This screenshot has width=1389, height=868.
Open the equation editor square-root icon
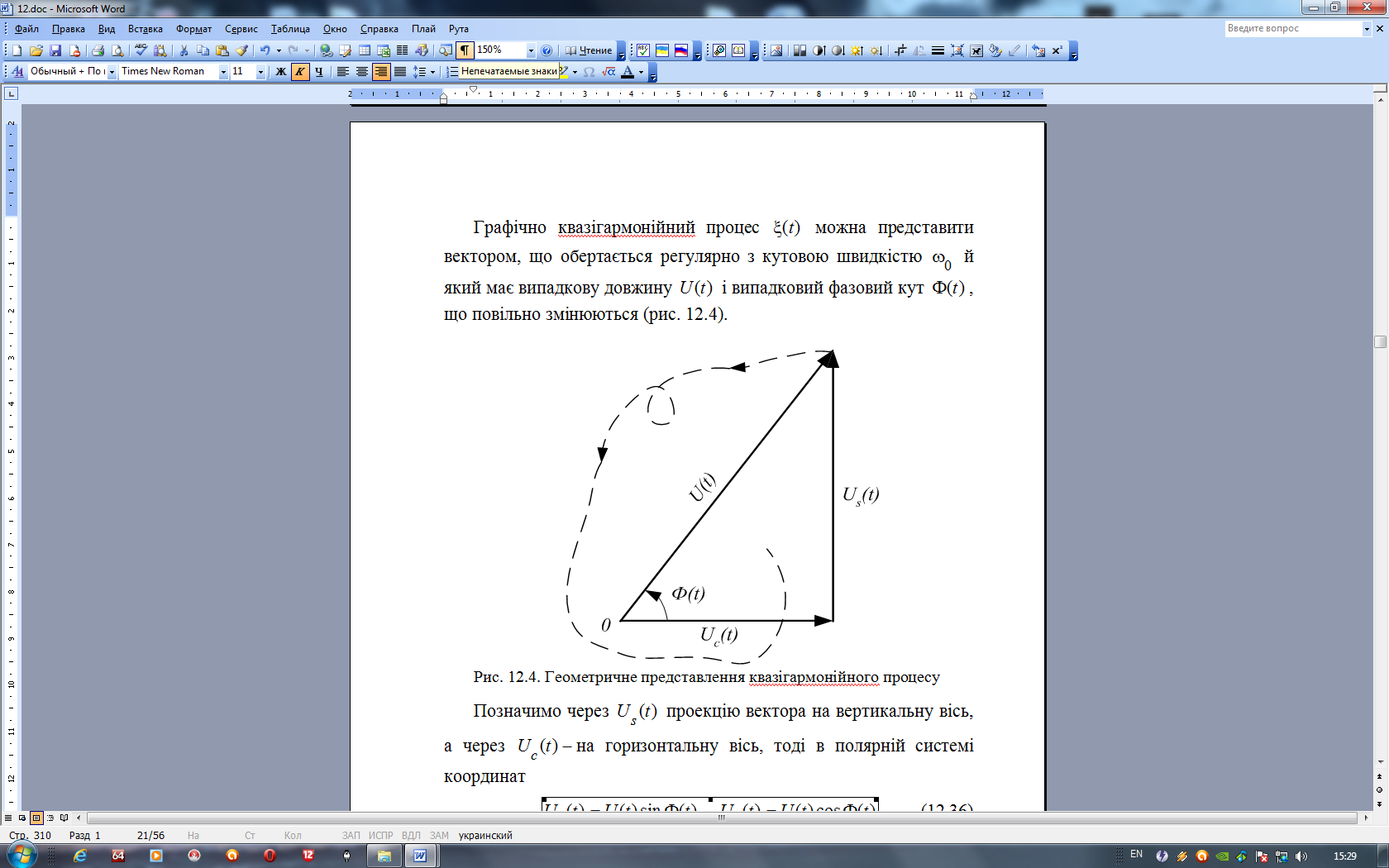tap(609, 72)
